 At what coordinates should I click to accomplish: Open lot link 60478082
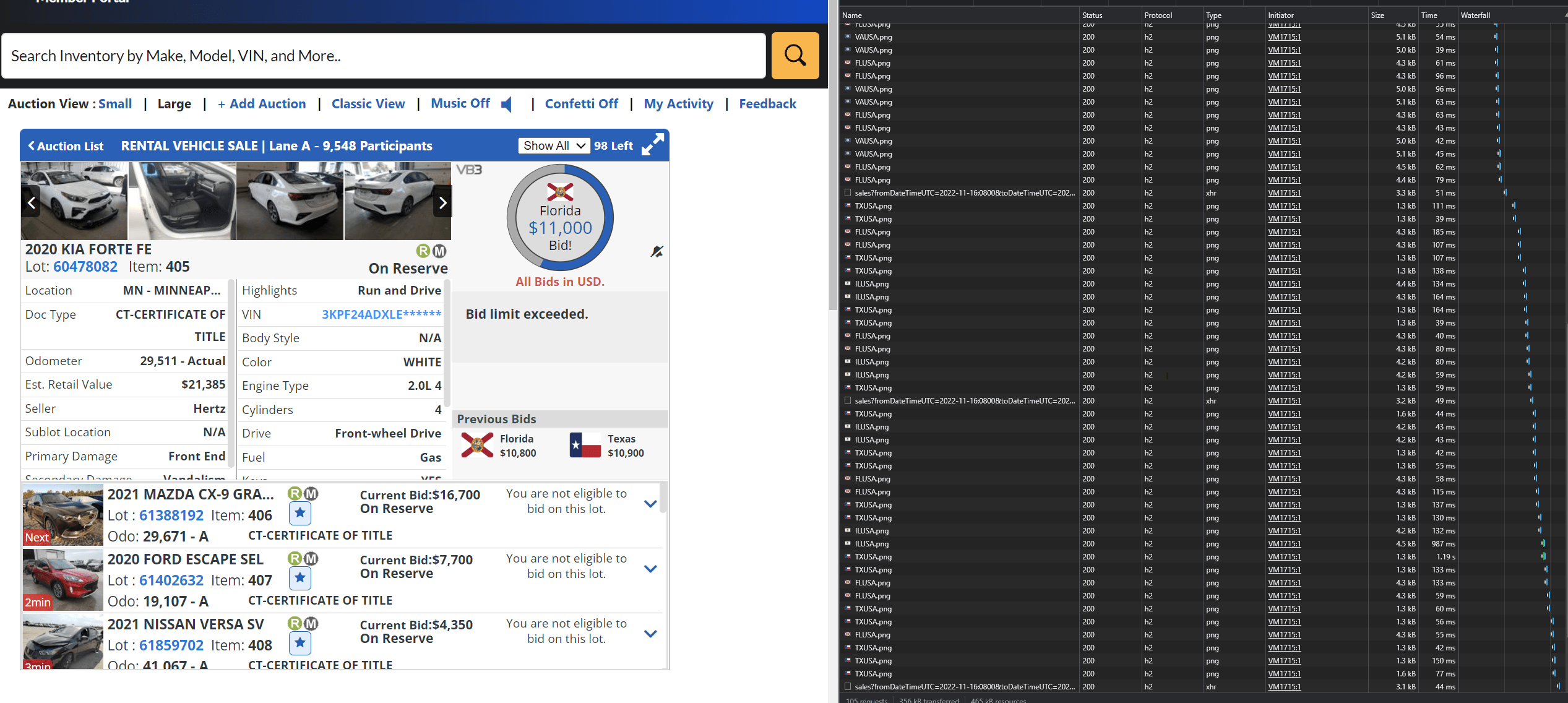pos(85,267)
